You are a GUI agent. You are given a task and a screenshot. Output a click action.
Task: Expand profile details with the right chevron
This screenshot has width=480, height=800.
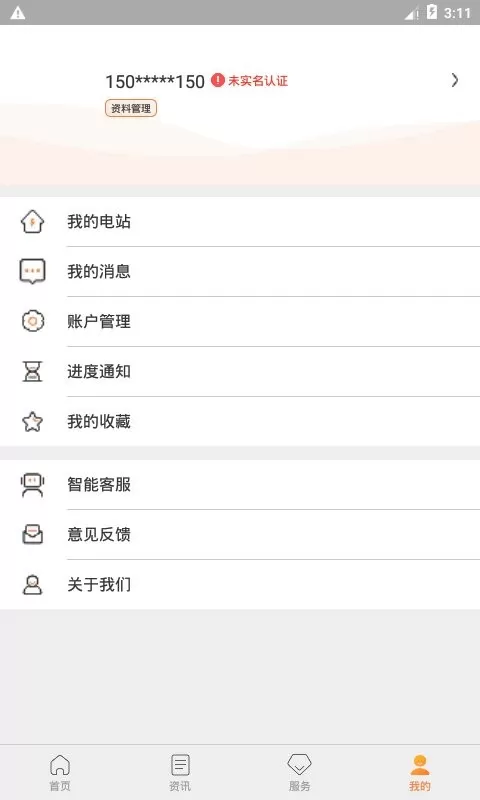[454, 80]
